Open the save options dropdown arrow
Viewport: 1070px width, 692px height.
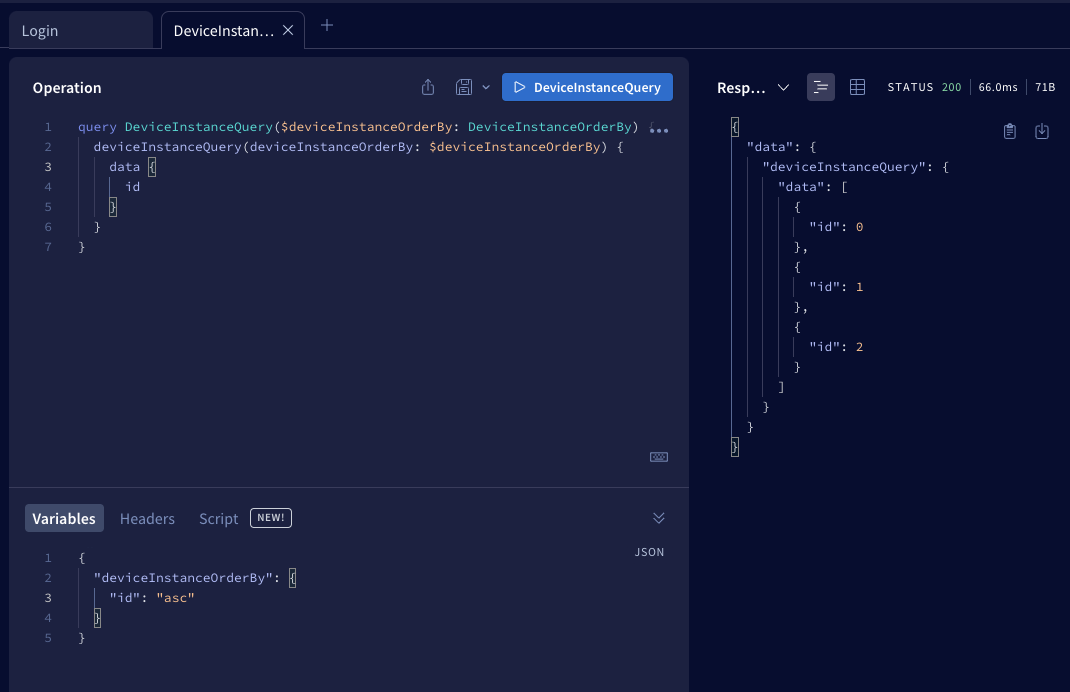pos(486,87)
